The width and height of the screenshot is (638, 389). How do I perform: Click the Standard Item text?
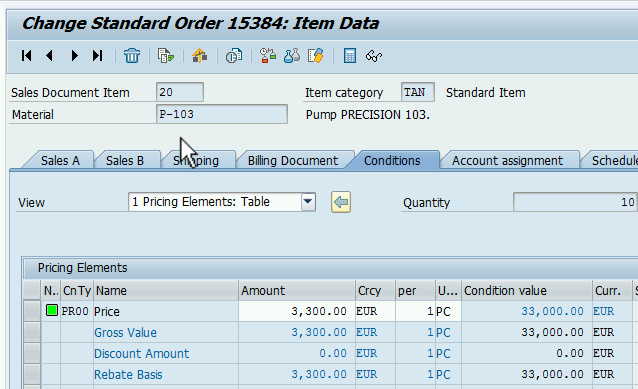tap(485, 93)
